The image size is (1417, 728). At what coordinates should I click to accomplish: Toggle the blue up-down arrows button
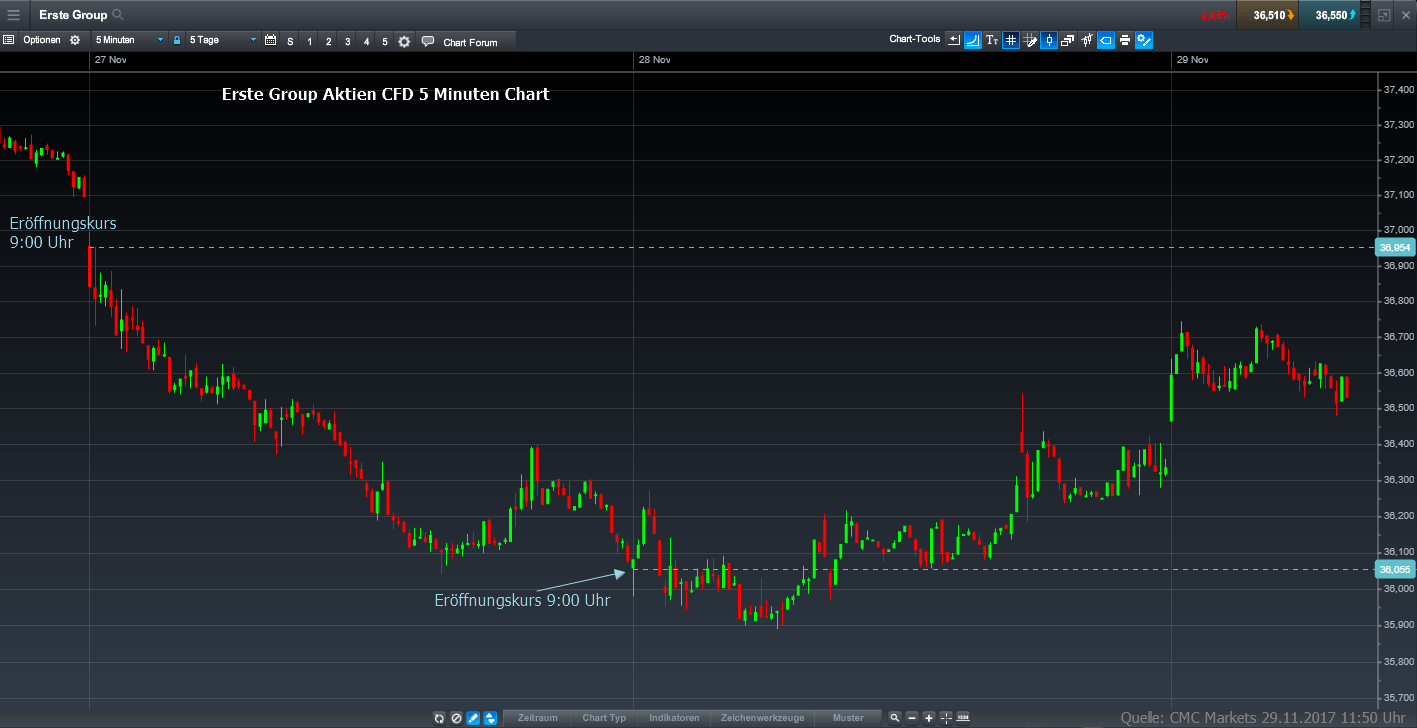point(490,718)
